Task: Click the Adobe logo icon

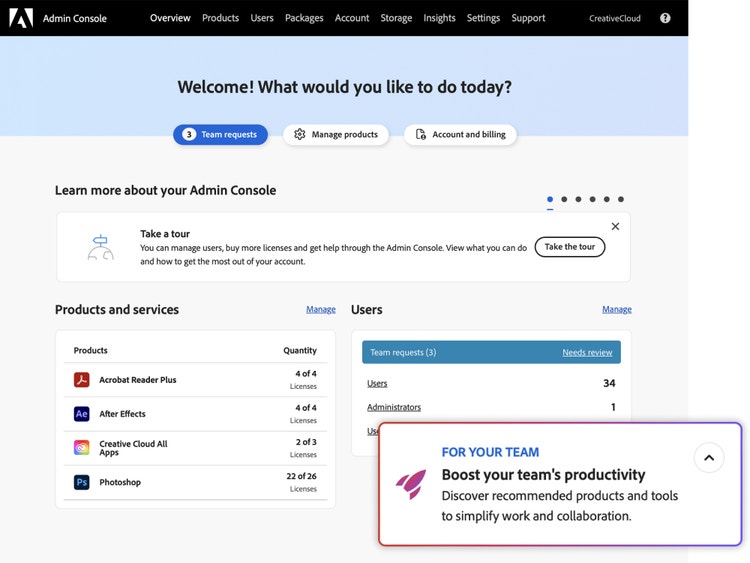Action: click(21, 18)
